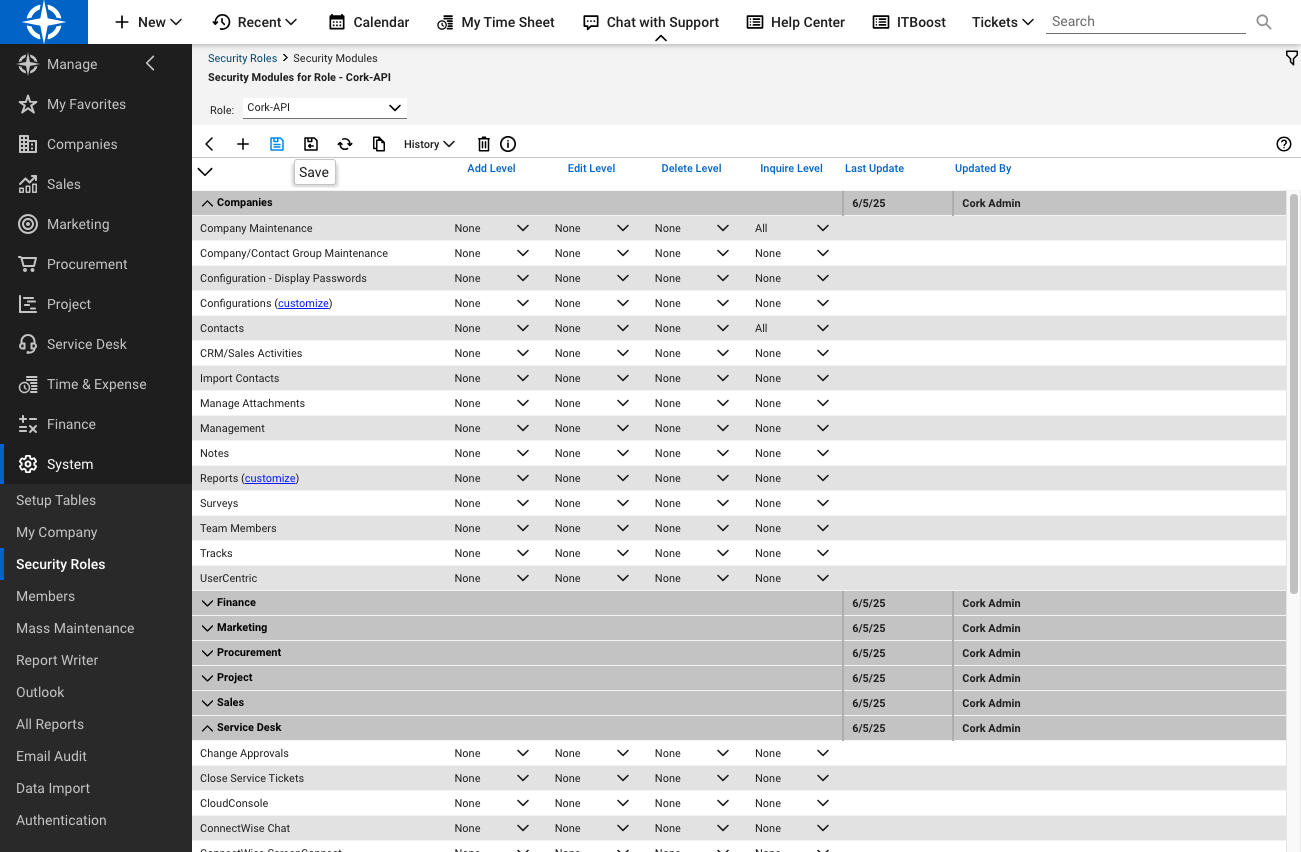Collapse the Companies section
The width and height of the screenshot is (1301, 852).
point(208,203)
